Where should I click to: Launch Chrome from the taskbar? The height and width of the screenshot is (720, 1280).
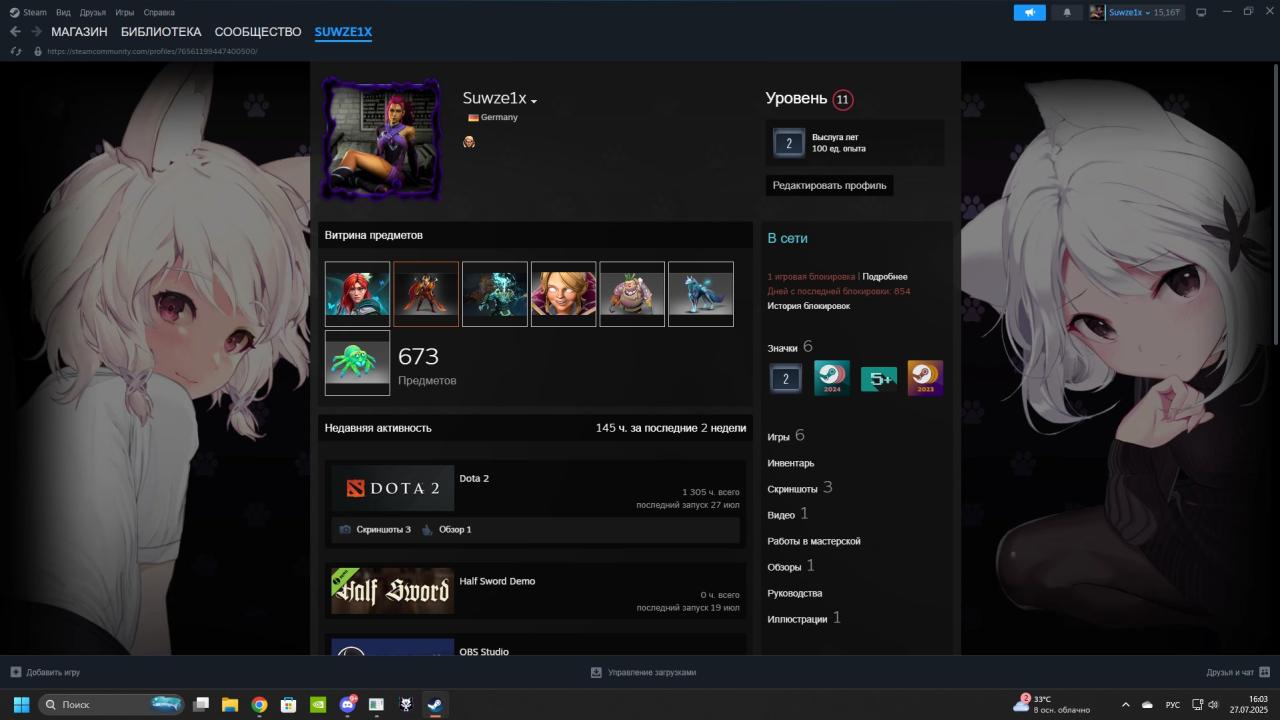click(x=259, y=704)
